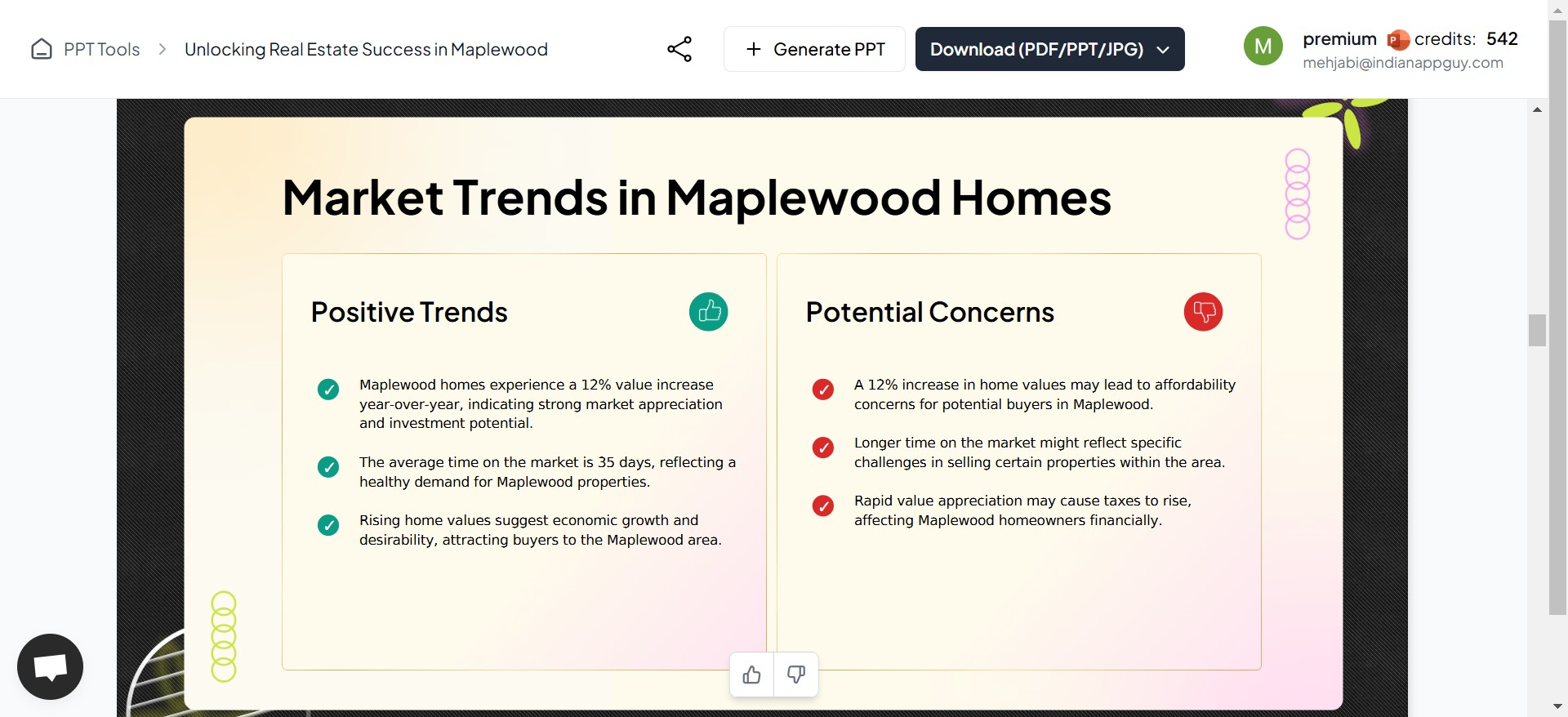The width and height of the screenshot is (1568, 717).
Task: Click the thumbs-down feedback icon below slide
Action: click(x=796, y=675)
